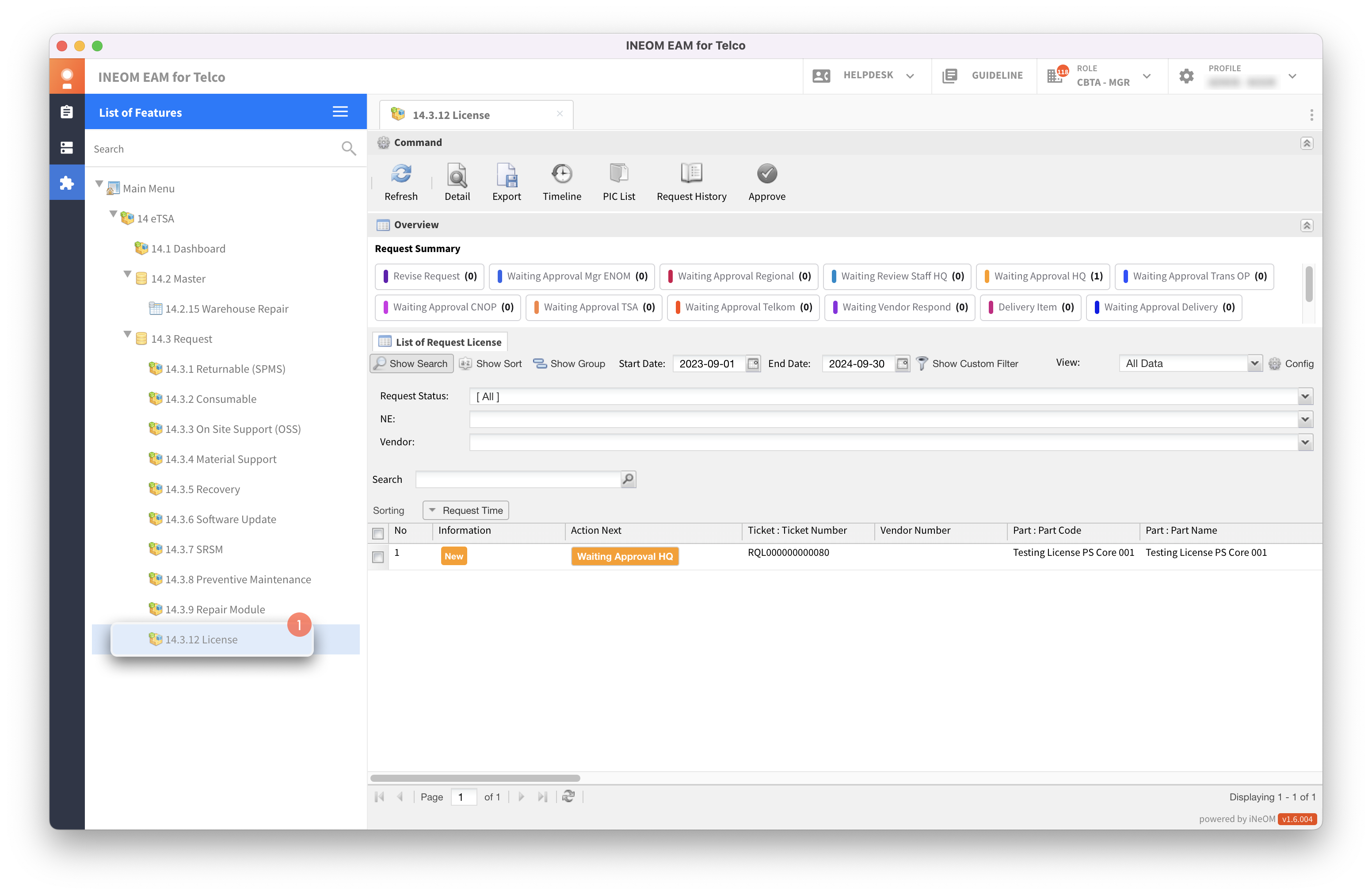Click the orange app logo icon

[67, 76]
